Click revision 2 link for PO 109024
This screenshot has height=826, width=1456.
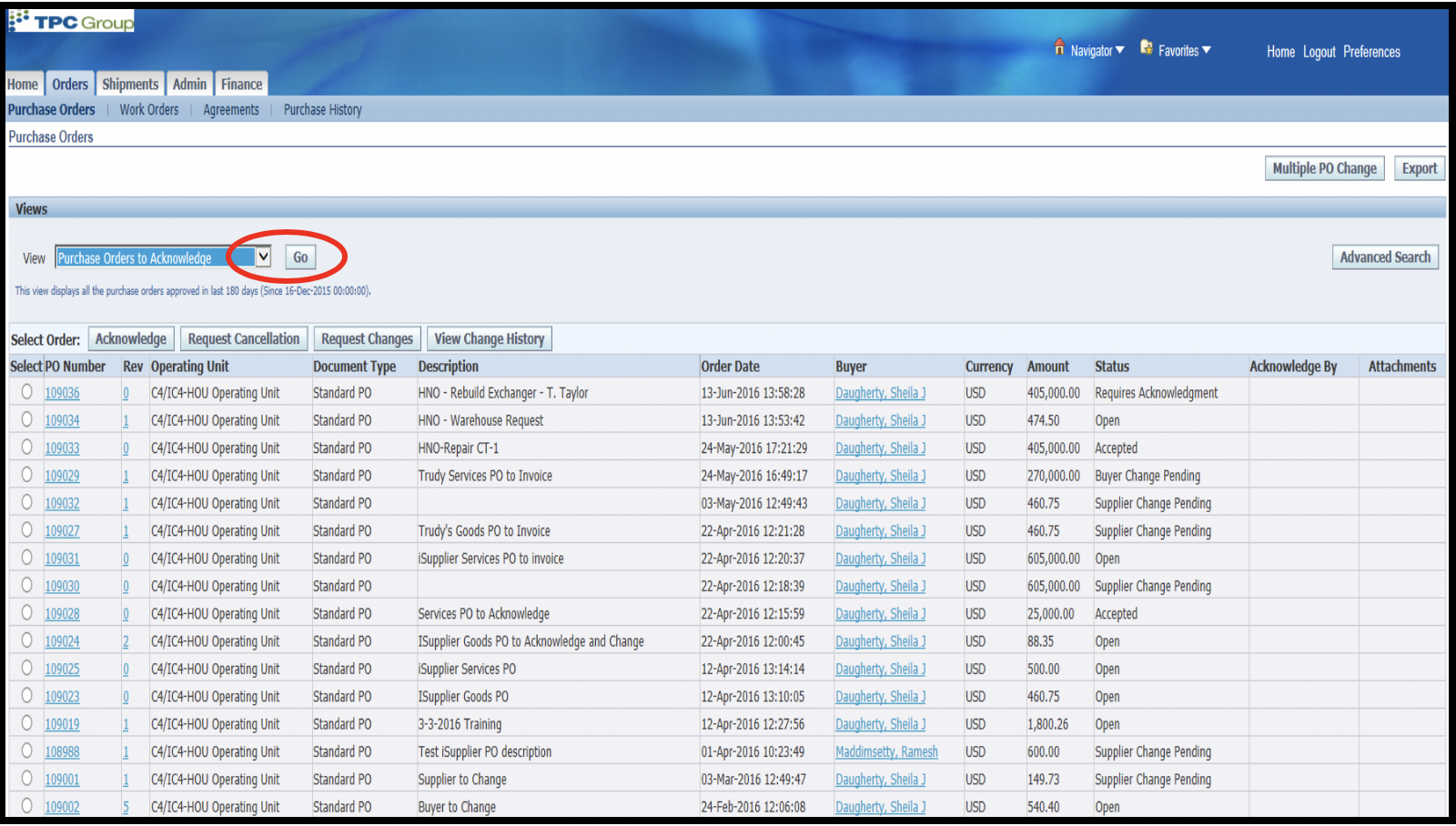coord(126,641)
